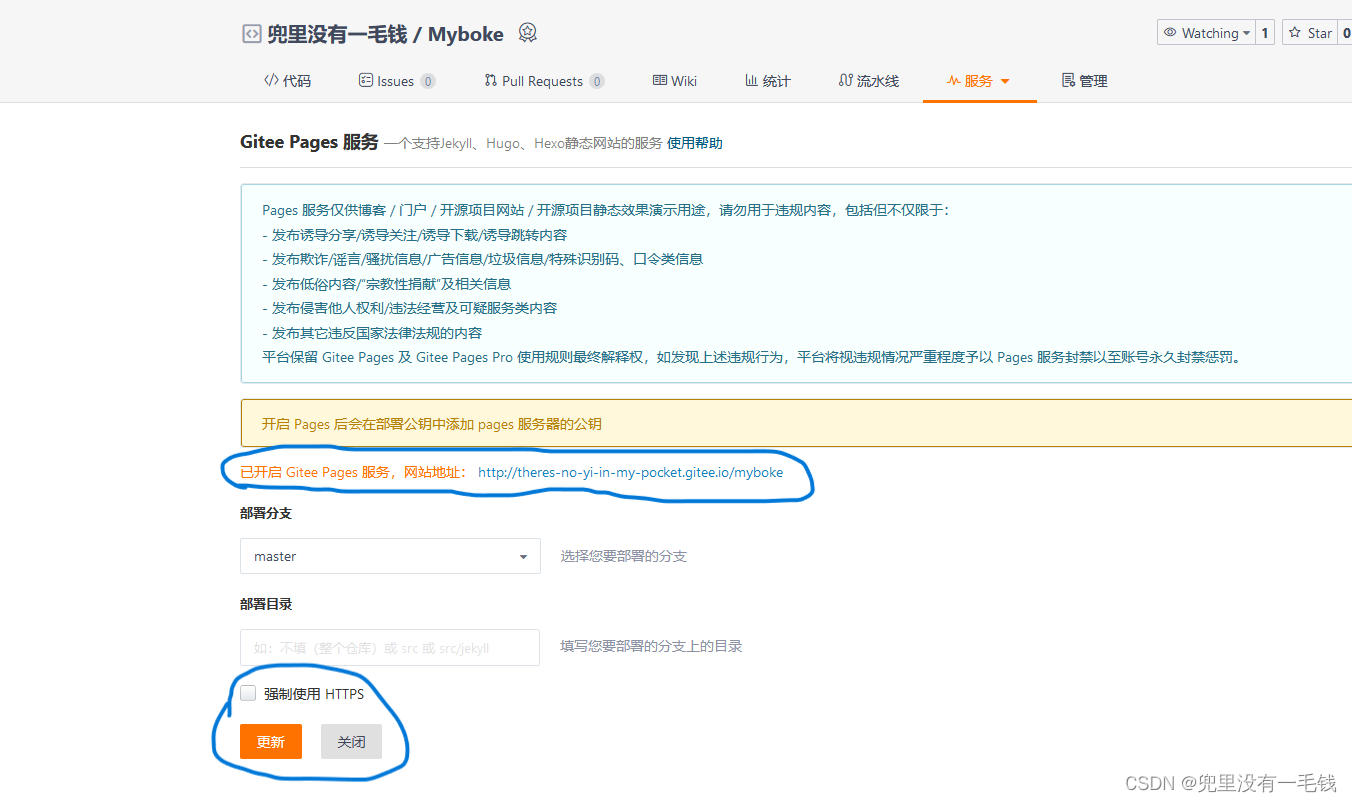Click the 平台保留 Gitee Pages policy line
The height and width of the screenshot is (802, 1352).
pos(754,357)
